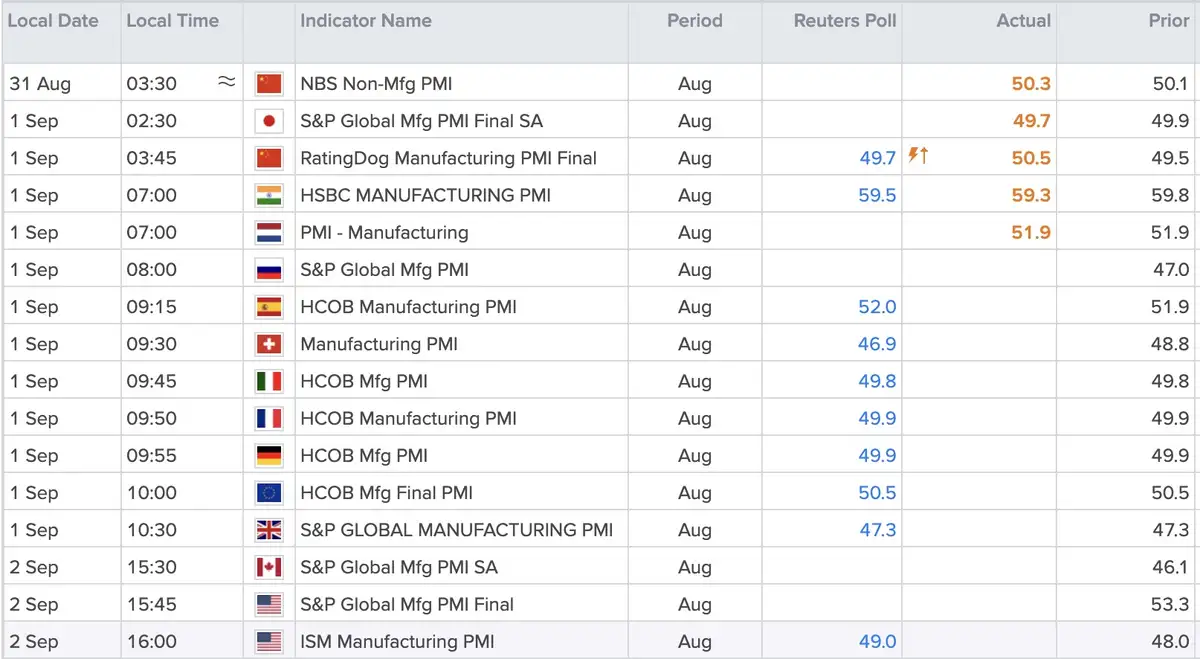Select Japan's actual value 49.7
Image resolution: width=1200 pixels, height=659 pixels.
[1031, 121]
